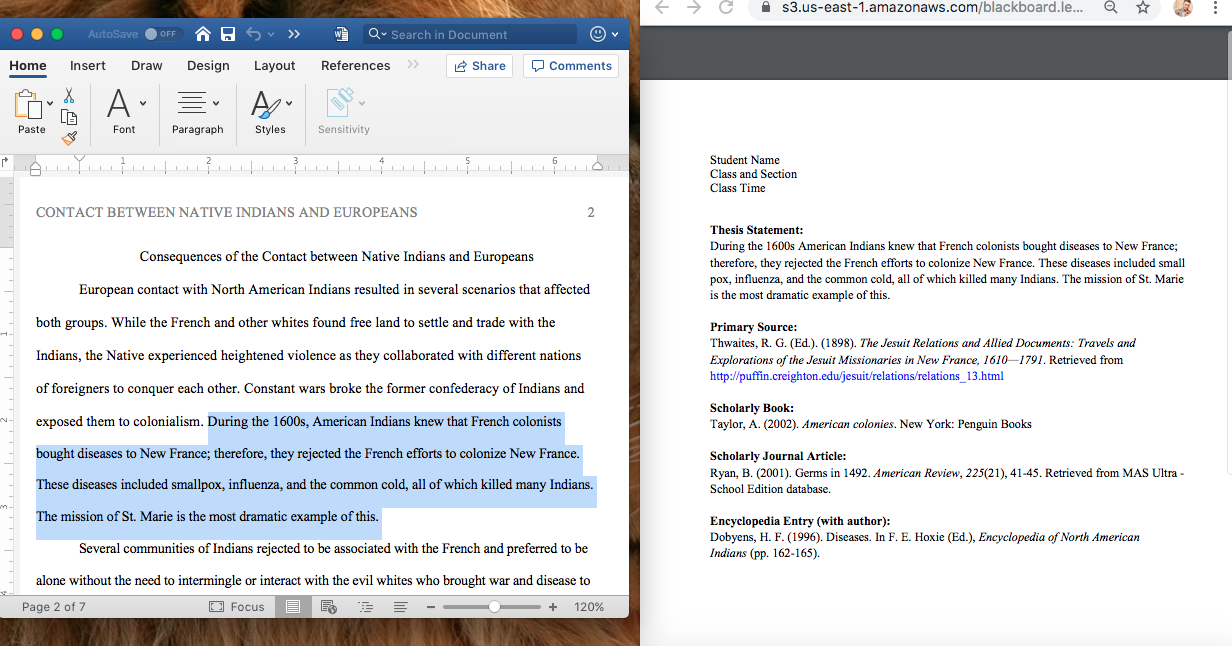The width and height of the screenshot is (1232, 646).
Task: Click the Primary Source heading in browser
Action: coord(754,327)
